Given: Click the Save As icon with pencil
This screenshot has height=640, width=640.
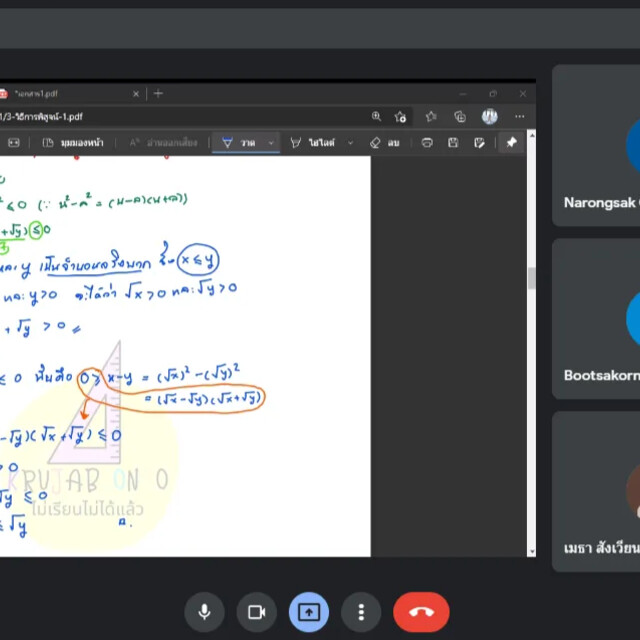Looking at the screenshot, I should 479,142.
